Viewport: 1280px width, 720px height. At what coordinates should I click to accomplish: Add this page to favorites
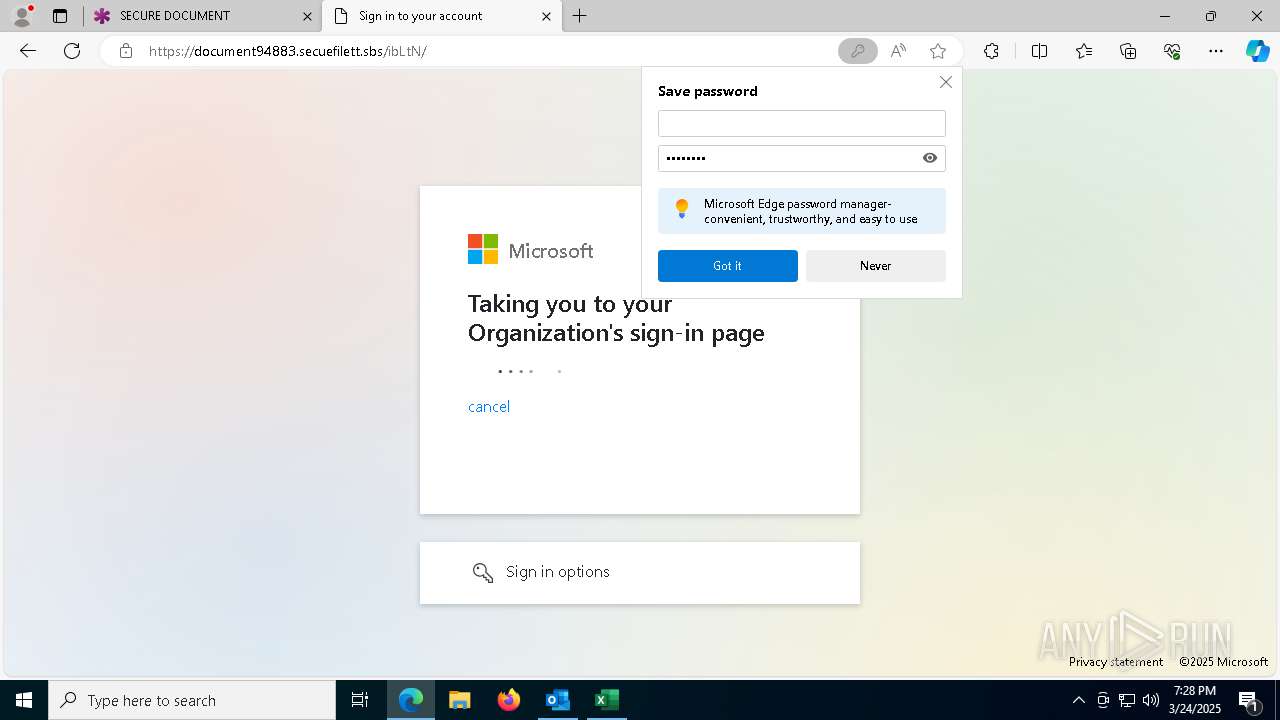tap(938, 51)
